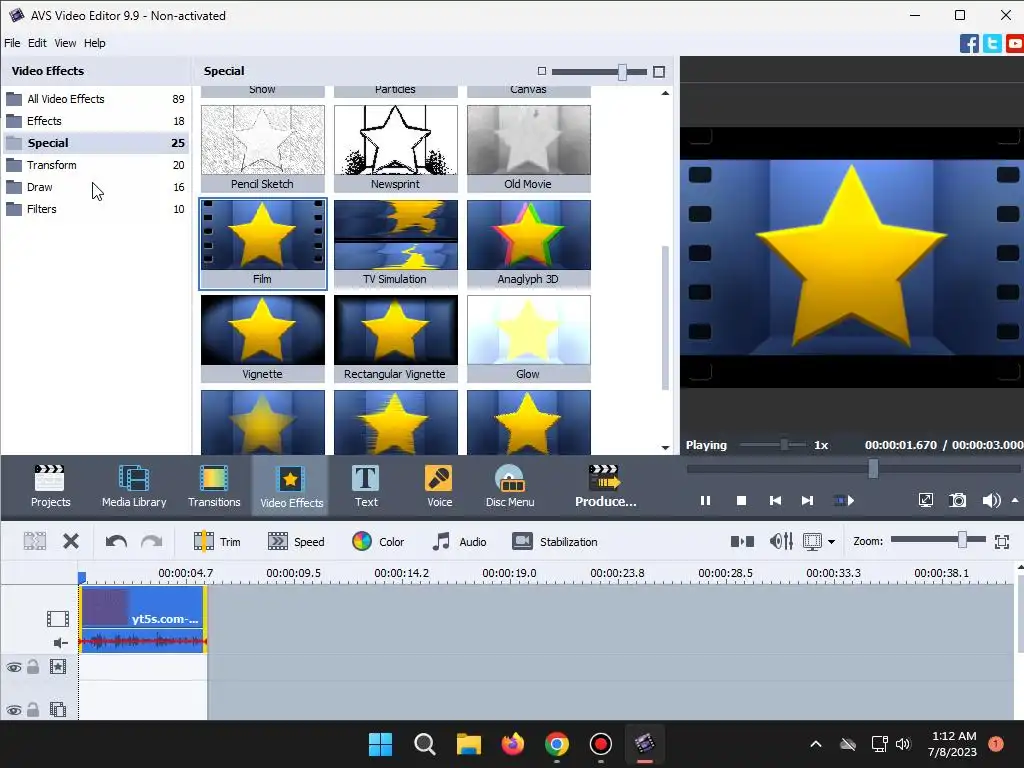
Task: Open the Facebook link icon
Action: (969, 44)
